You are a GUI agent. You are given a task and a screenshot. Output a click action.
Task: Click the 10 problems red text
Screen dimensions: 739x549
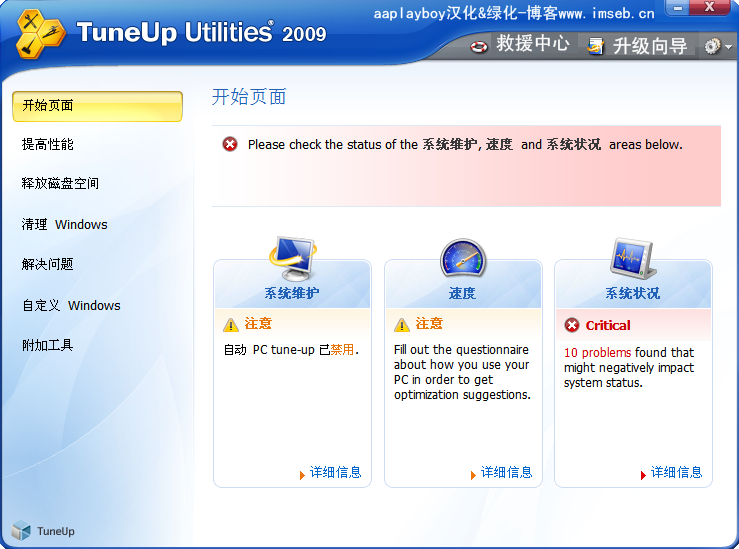[x=597, y=352]
